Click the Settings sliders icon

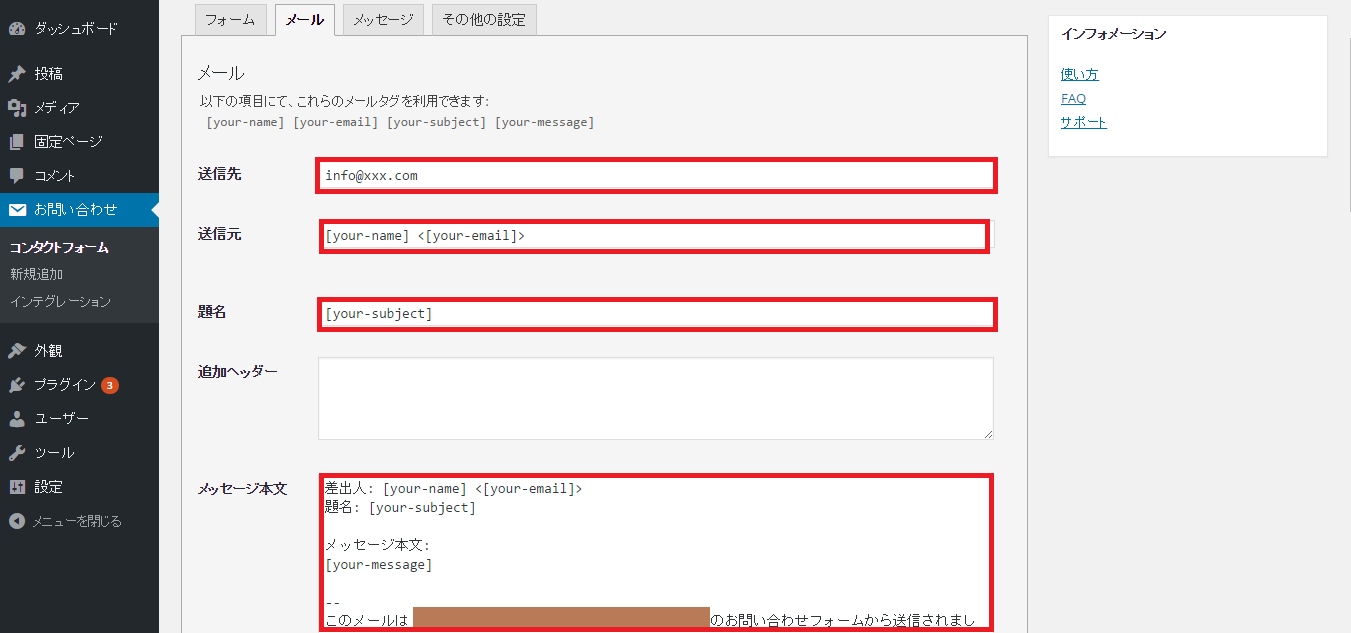(17, 487)
